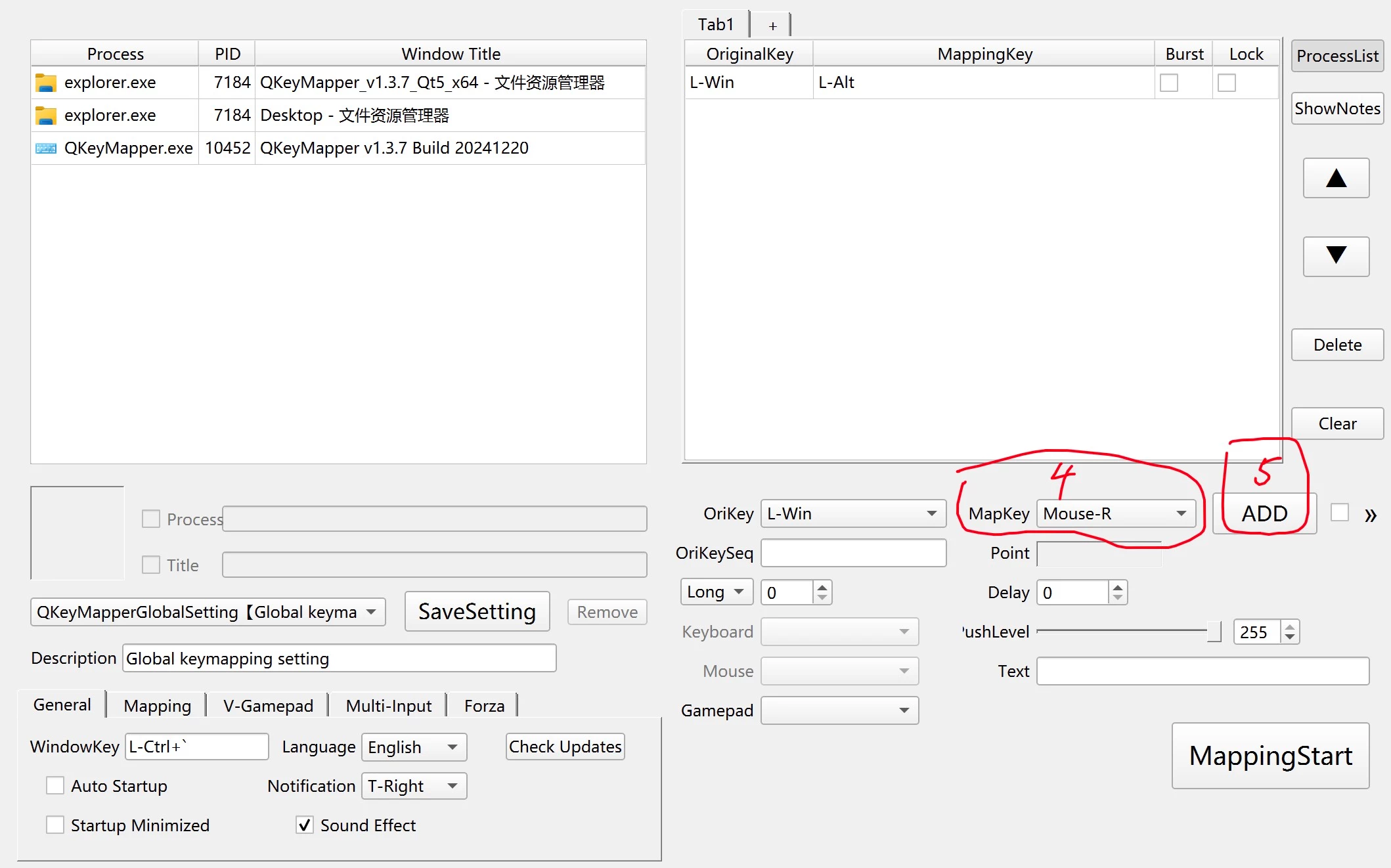1391x868 pixels.
Task: Toggle the Lock checkbox for L-Win mapping
Action: pos(1226,83)
